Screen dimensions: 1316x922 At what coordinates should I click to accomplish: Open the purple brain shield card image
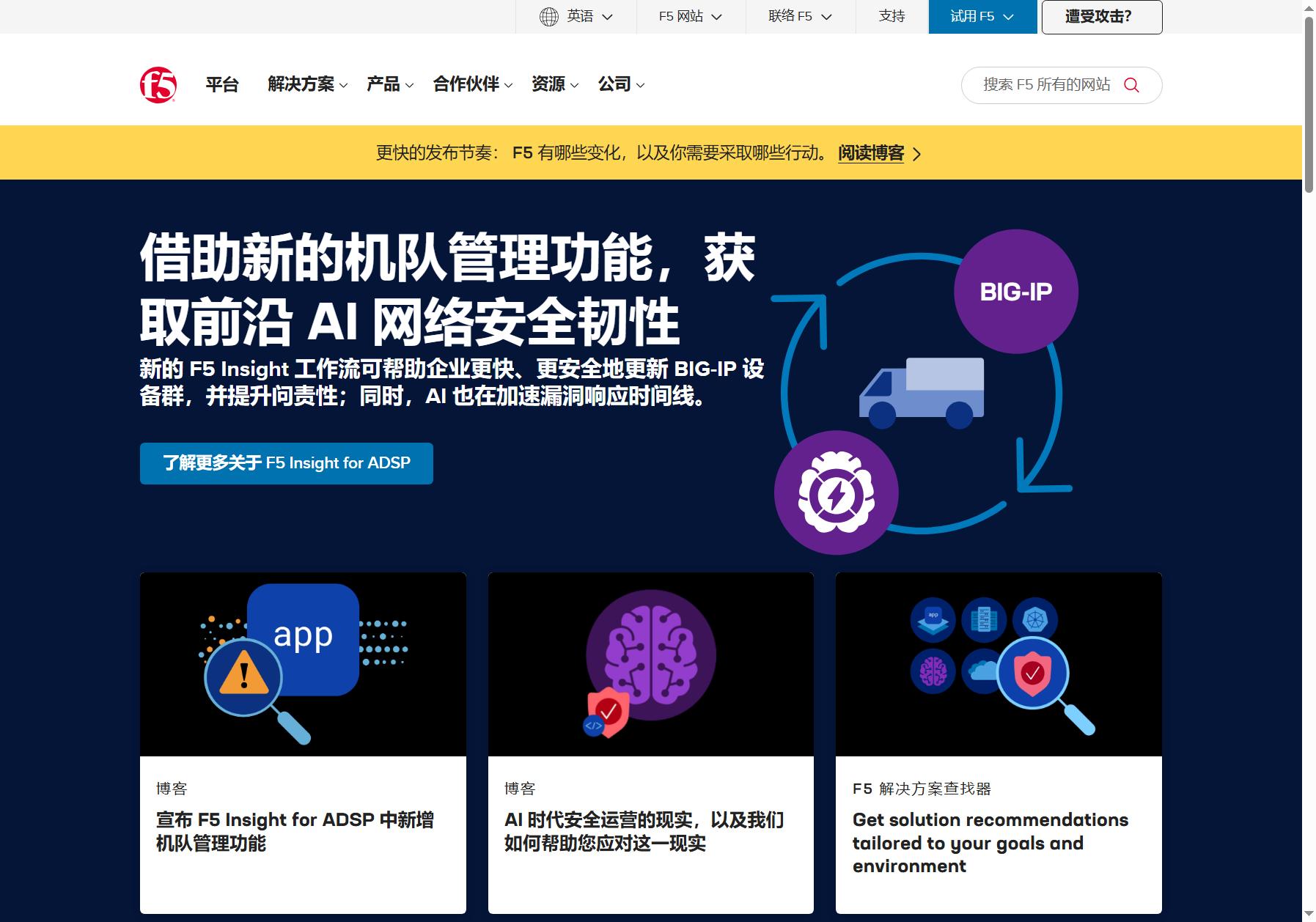tap(651, 664)
